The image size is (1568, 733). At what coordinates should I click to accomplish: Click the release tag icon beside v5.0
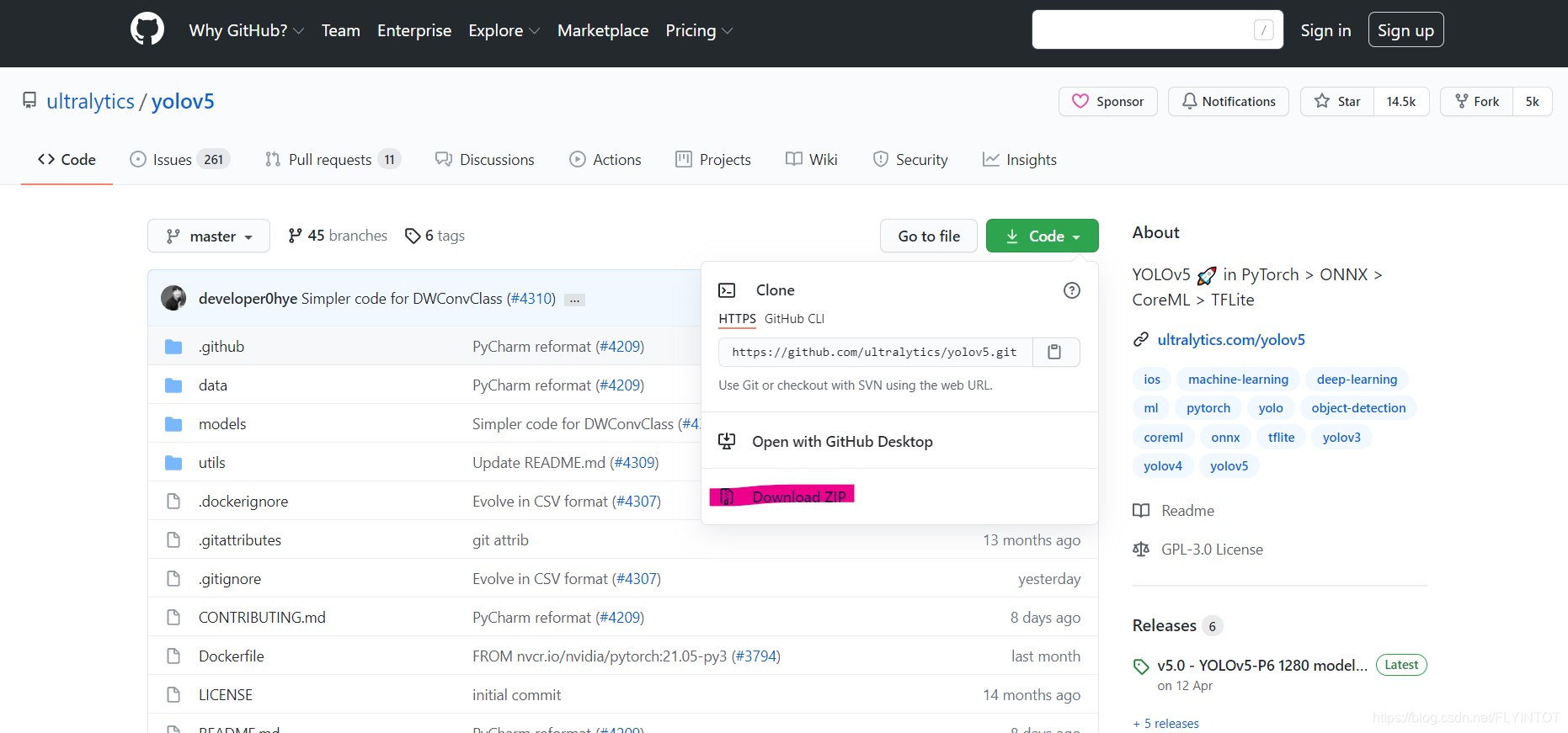tap(1141, 667)
